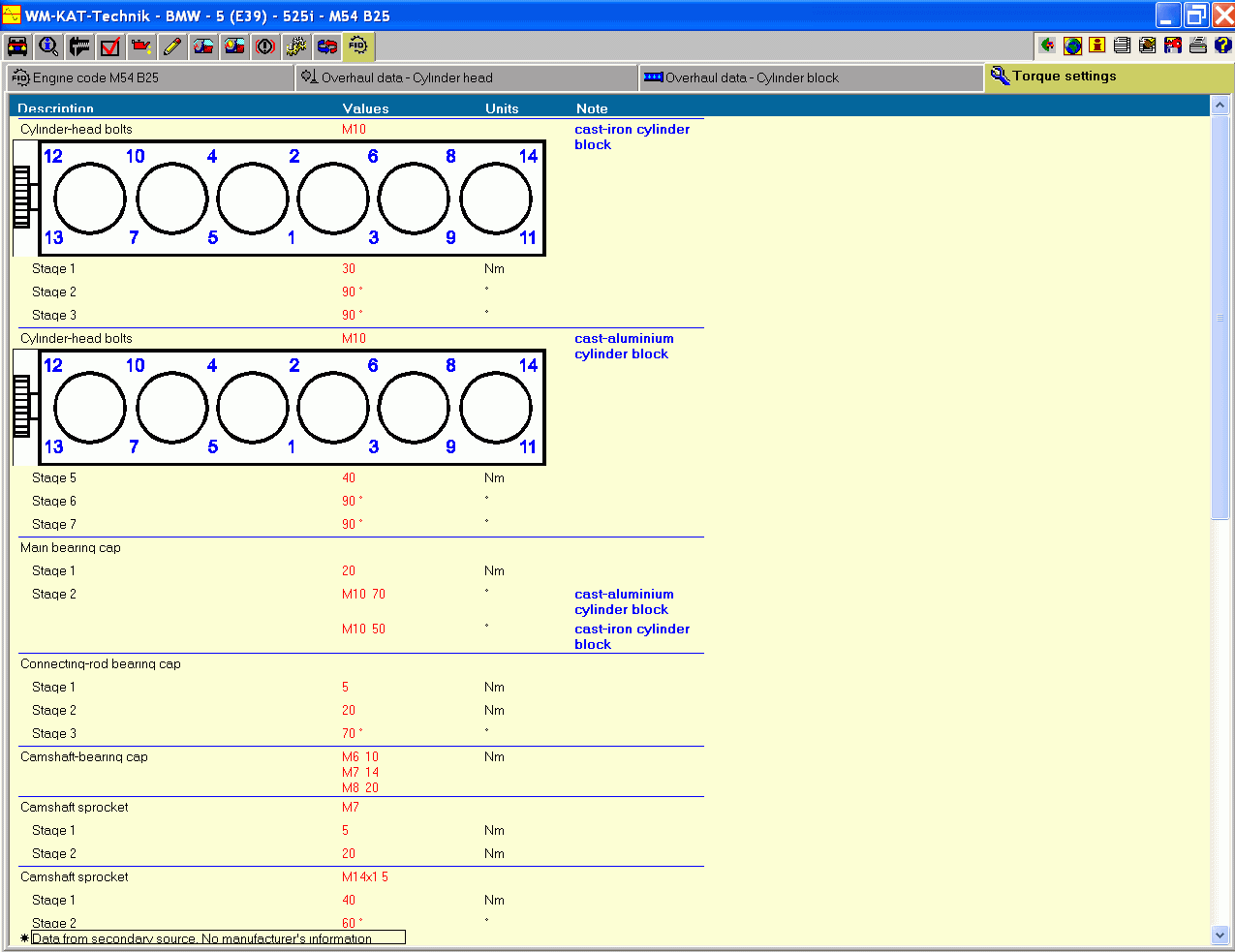The image size is (1235, 952).
Task: Open the red oil can lubricants icon
Action: pyautogui.click(x=141, y=46)
